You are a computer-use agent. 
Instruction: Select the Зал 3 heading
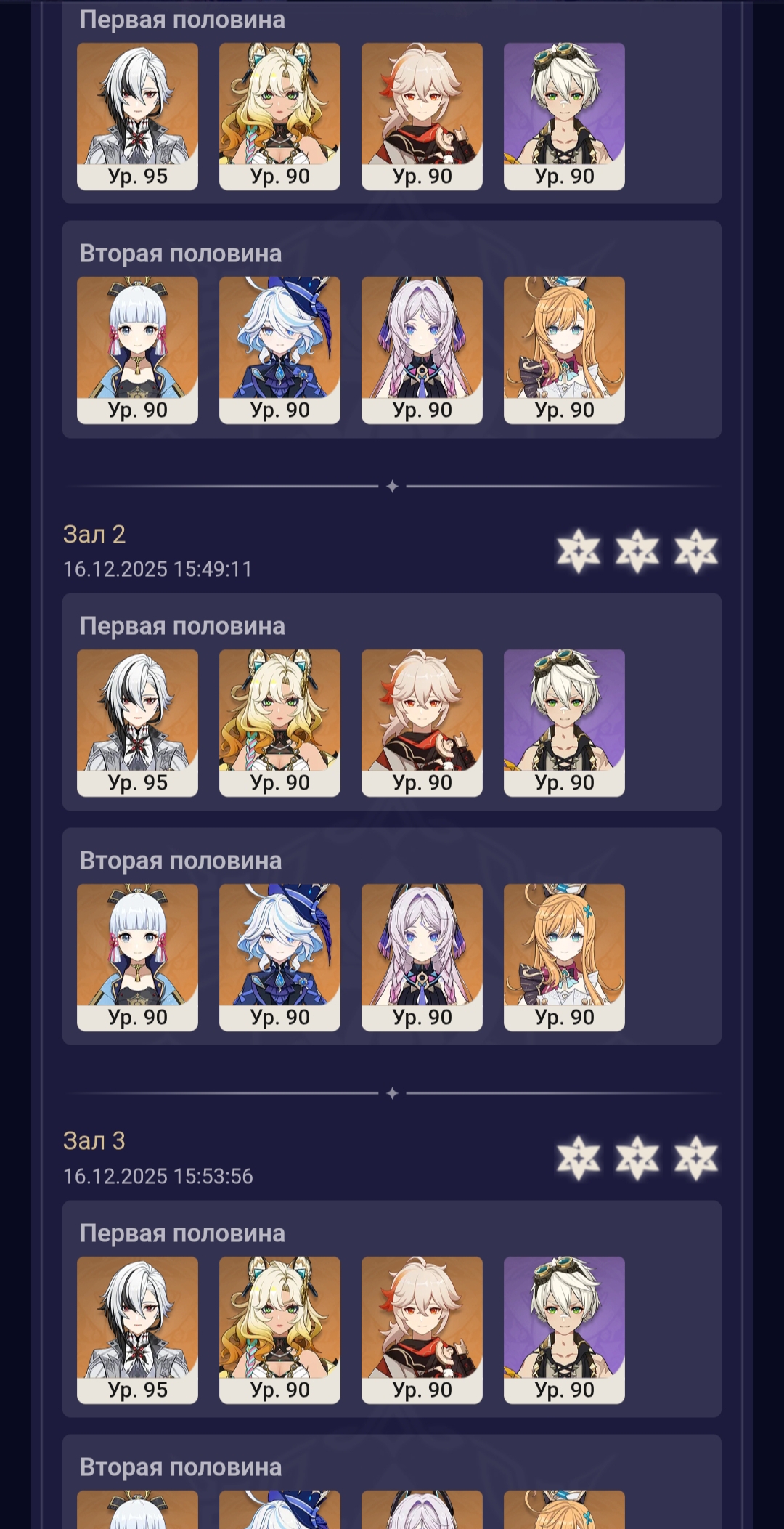click(94, 1141)
